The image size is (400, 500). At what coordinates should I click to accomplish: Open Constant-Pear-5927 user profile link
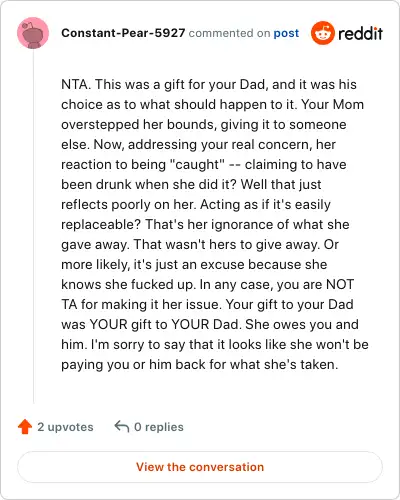[123, 33]
